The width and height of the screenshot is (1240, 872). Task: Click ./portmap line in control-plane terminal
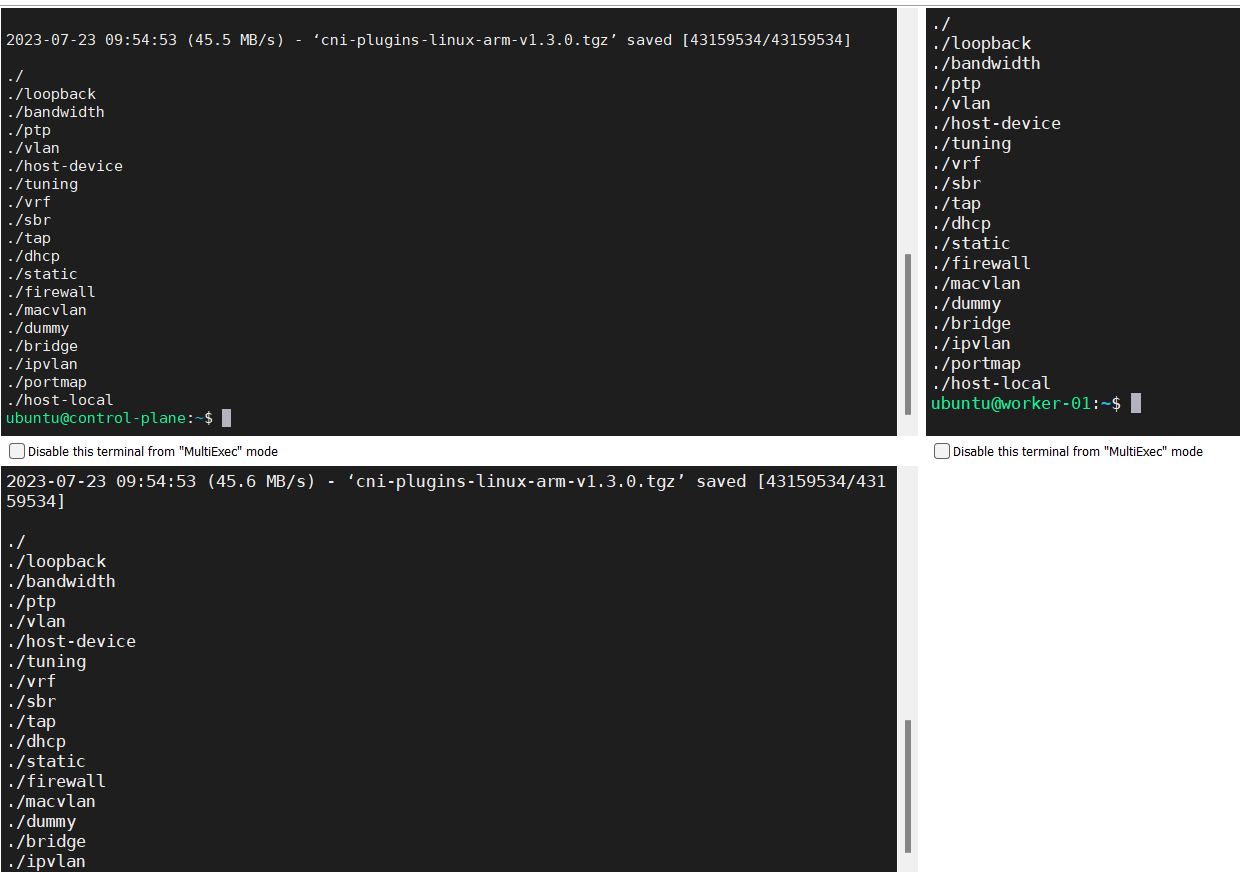pyautogui.click(x=47, y=382)
